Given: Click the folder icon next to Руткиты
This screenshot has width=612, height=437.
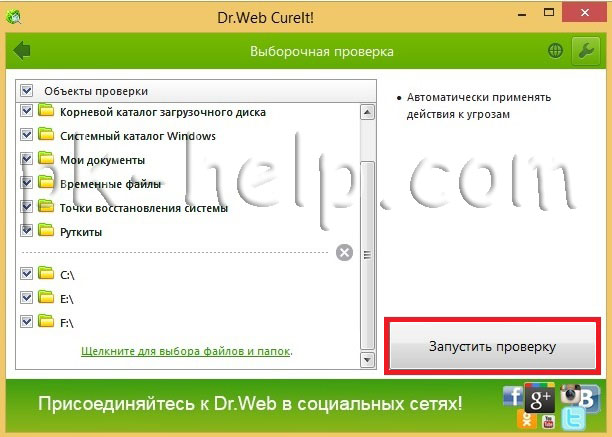Looking at the screenshot, I should coord(46,230).
